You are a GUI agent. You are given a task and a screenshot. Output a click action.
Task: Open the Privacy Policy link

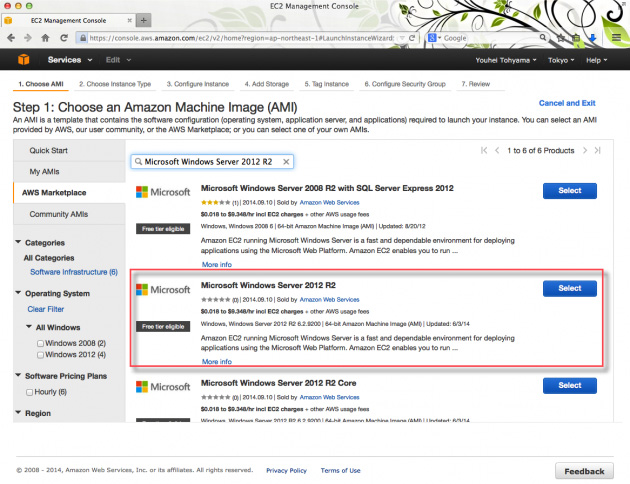click(286, 470)
